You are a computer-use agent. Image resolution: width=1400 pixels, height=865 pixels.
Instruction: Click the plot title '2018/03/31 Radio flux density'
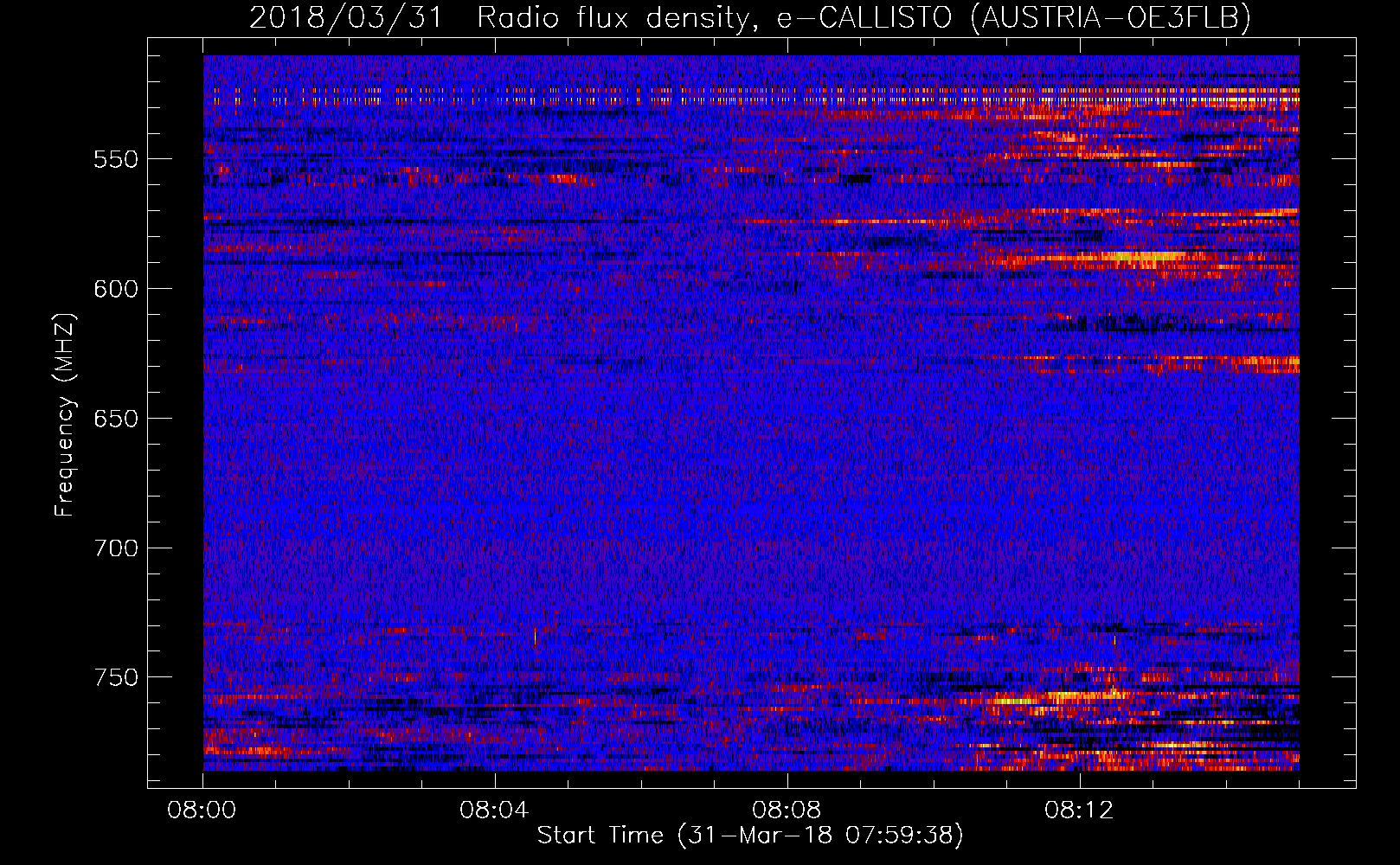750,17
